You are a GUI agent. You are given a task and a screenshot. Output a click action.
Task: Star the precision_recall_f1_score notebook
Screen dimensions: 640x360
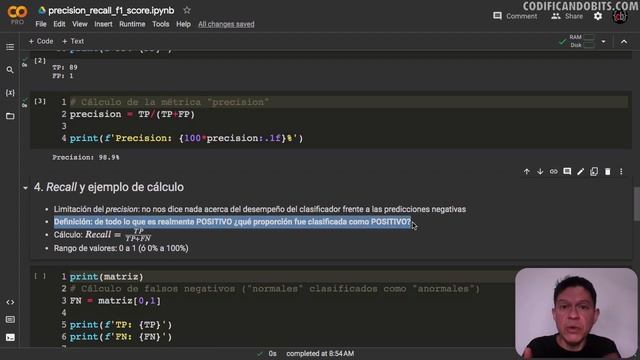point(187,10)
